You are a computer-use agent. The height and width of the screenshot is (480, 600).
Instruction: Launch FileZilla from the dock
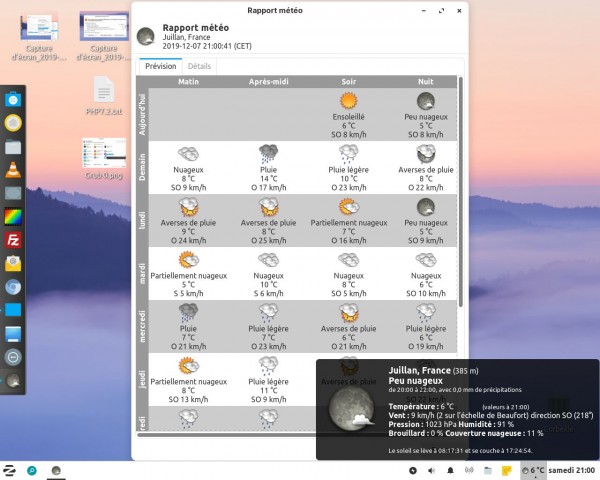point(13,240)
